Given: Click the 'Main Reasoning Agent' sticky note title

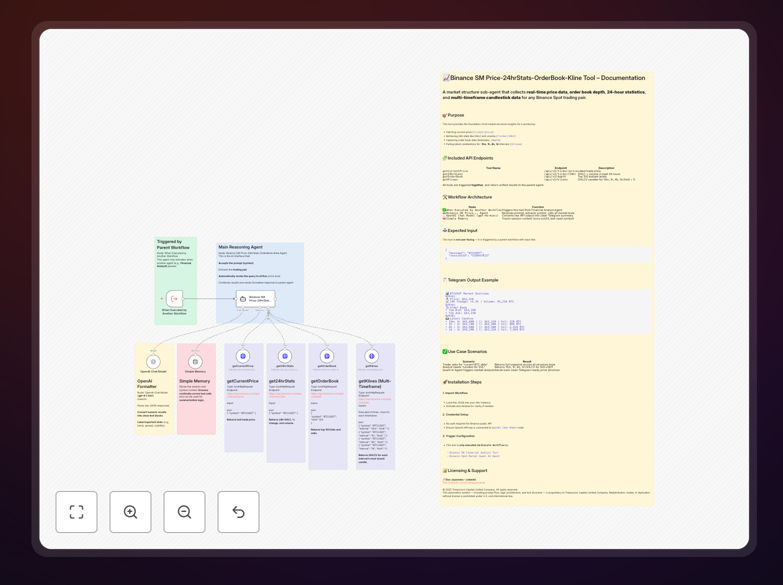Looking at the screenshot, I should (x=240, y=247).
